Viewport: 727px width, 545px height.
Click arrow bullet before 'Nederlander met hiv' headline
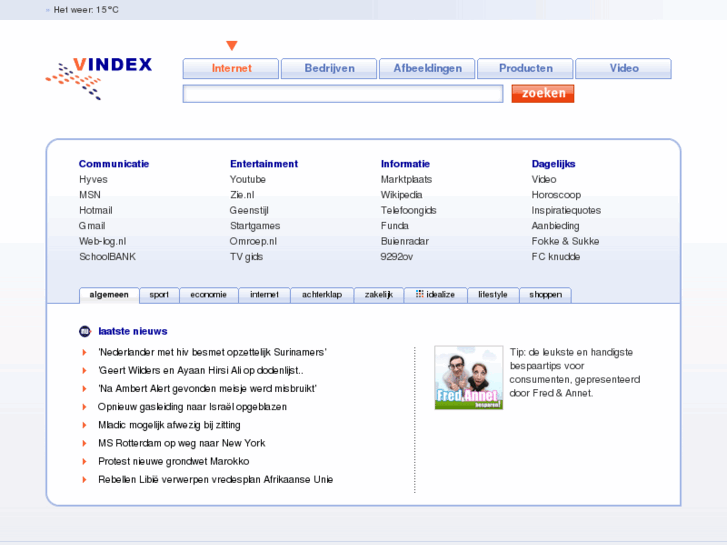pyautogui.click(x=84, y=353)
